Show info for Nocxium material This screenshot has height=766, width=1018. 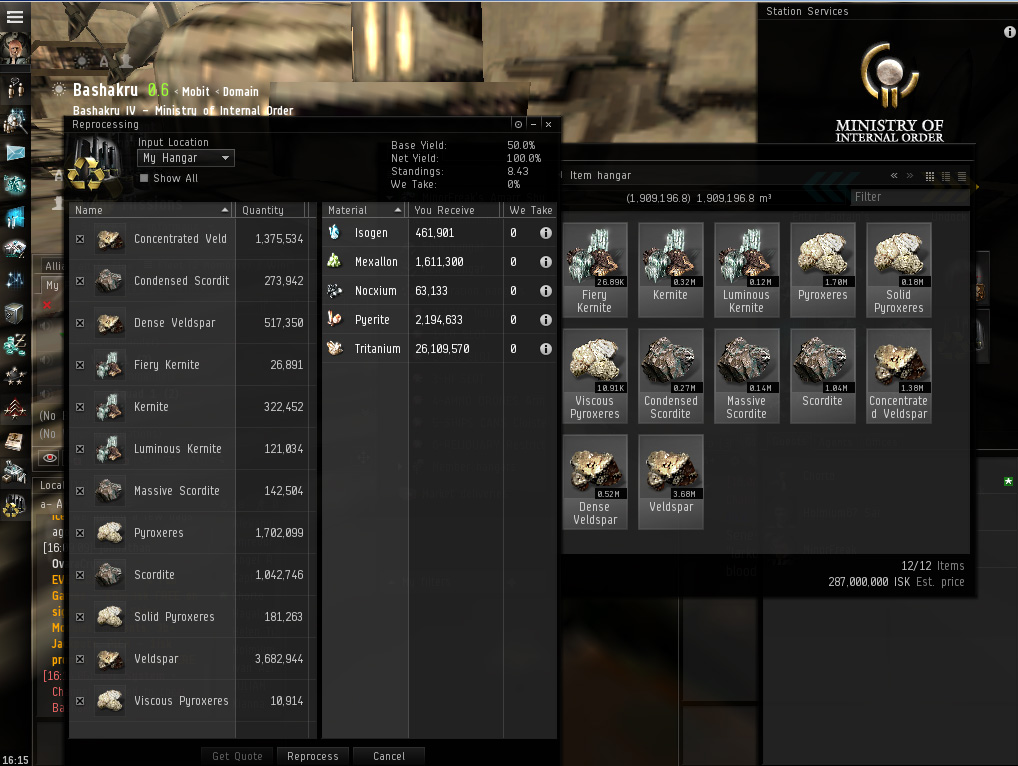(545, 291)
